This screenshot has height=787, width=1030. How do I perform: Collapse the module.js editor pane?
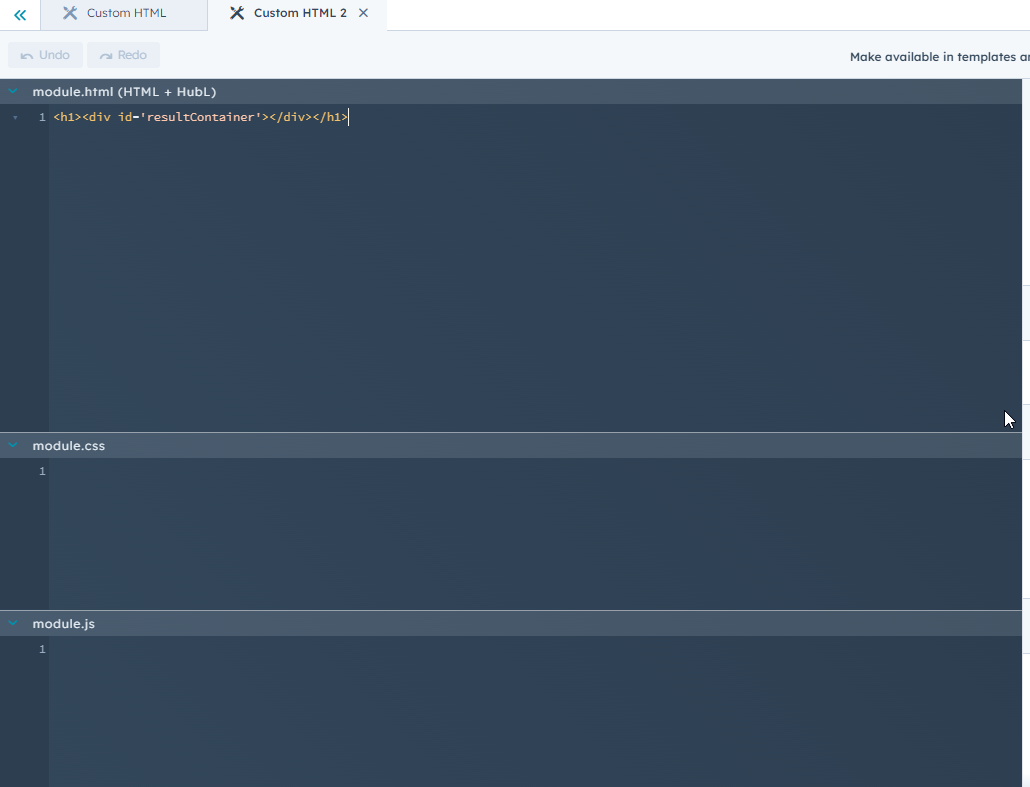tap(12, 623)
